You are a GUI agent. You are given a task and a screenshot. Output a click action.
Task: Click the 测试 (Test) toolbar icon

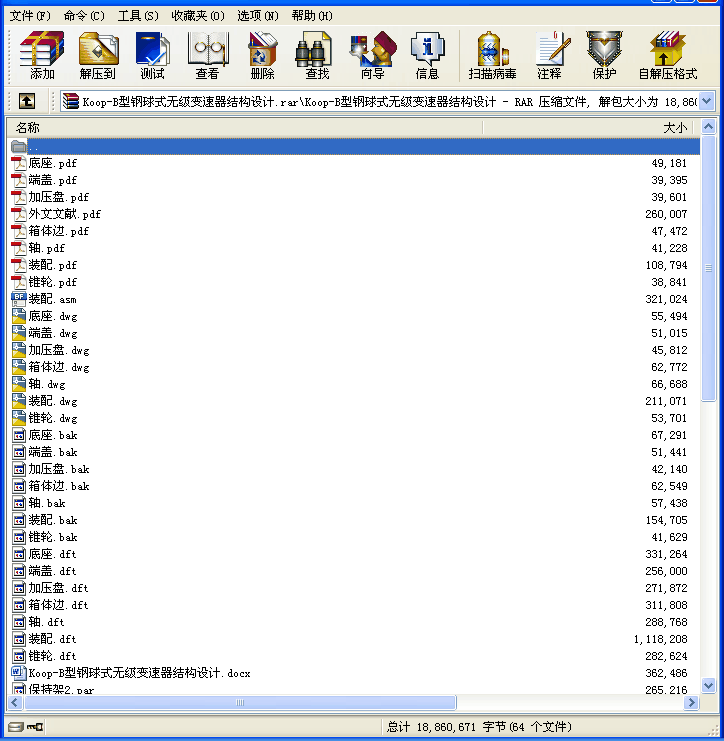(x=152, y=55)
